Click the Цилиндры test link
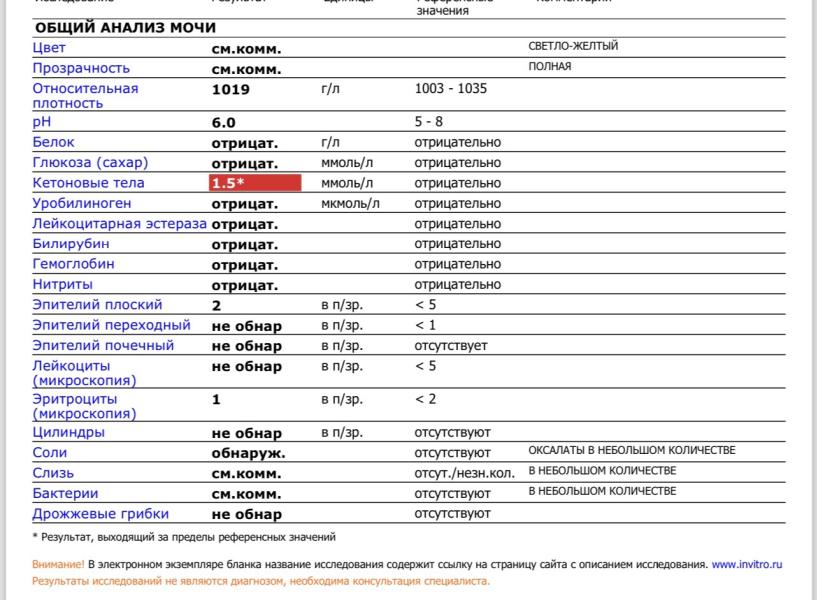Viewport: 817px width, 600px height. tap(68, 432)
